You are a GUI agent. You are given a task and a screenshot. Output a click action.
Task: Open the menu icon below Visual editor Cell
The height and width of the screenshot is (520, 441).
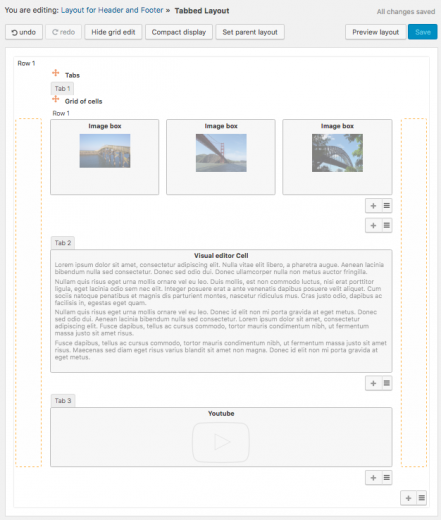(x=386, y=383)
